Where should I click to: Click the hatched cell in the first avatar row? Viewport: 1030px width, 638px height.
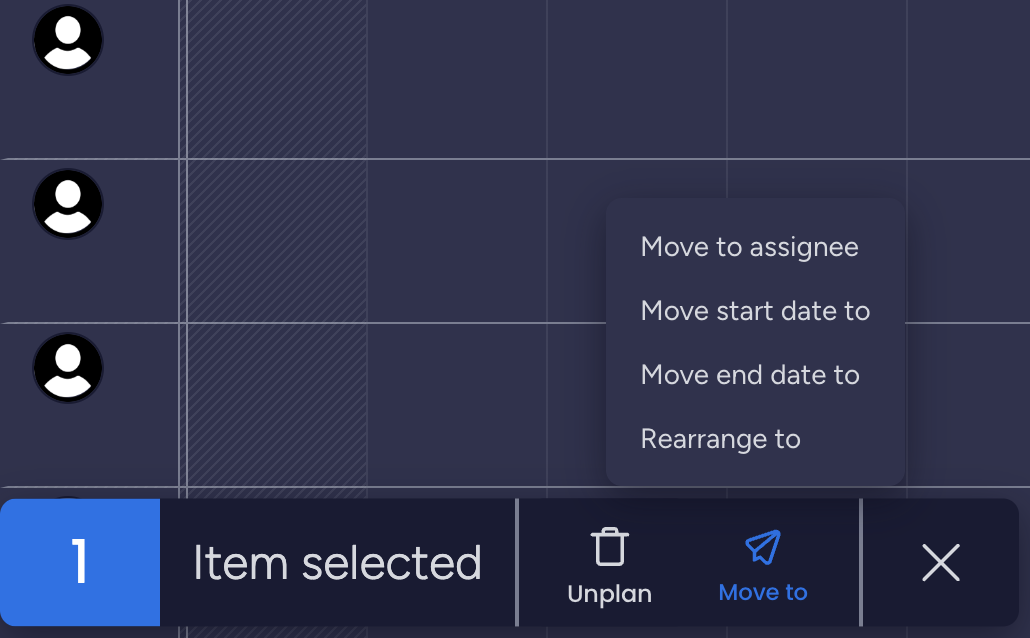(x=277, y=78)
